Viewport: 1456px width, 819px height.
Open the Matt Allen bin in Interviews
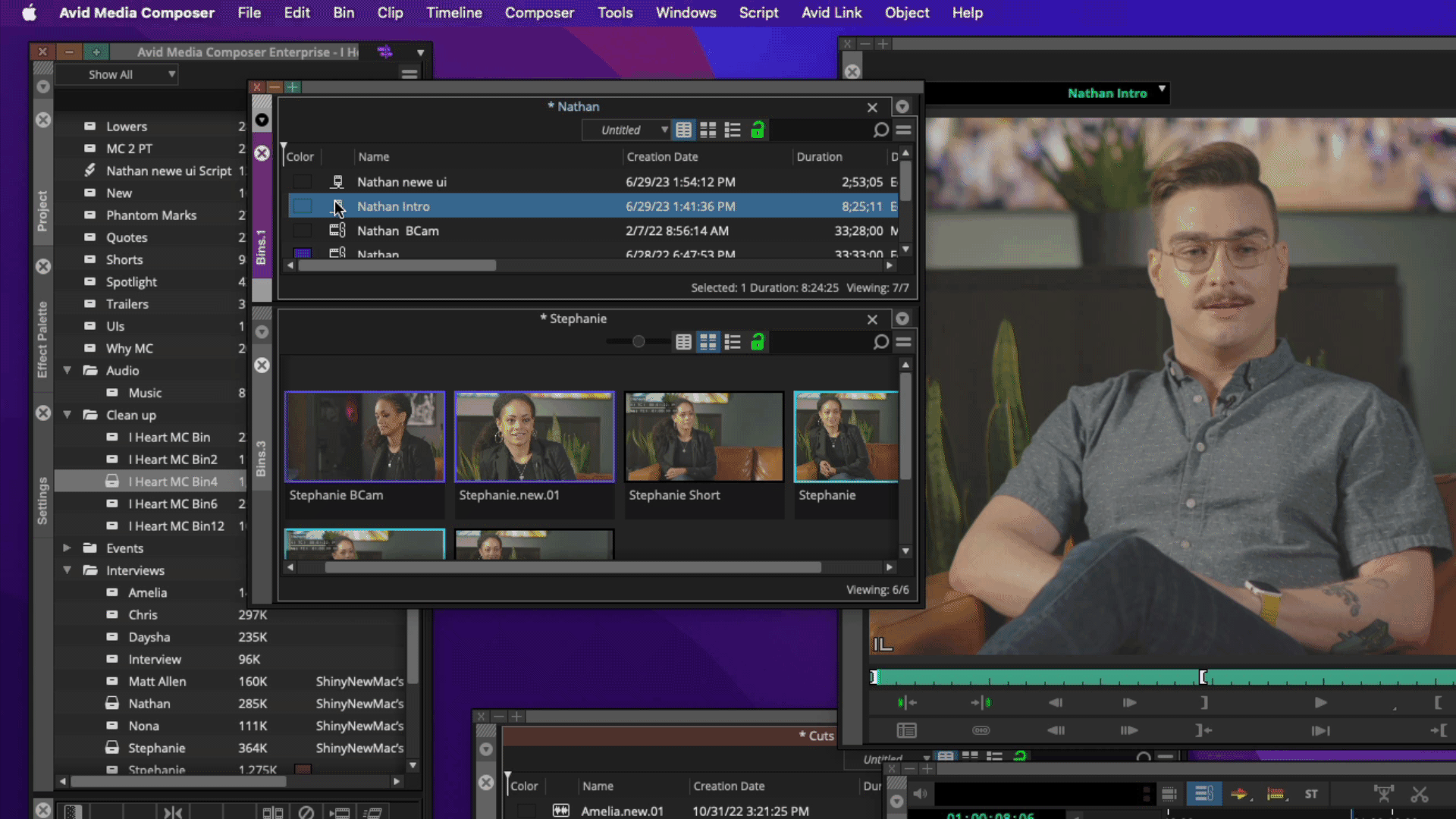[157, 681]
